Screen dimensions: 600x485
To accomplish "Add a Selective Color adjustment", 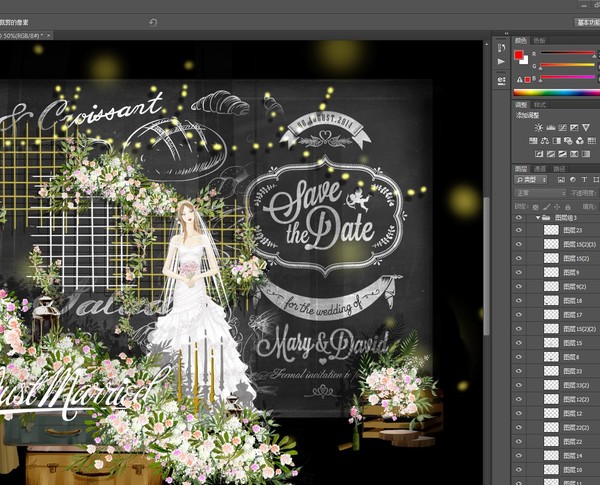I will coord(574,154).
